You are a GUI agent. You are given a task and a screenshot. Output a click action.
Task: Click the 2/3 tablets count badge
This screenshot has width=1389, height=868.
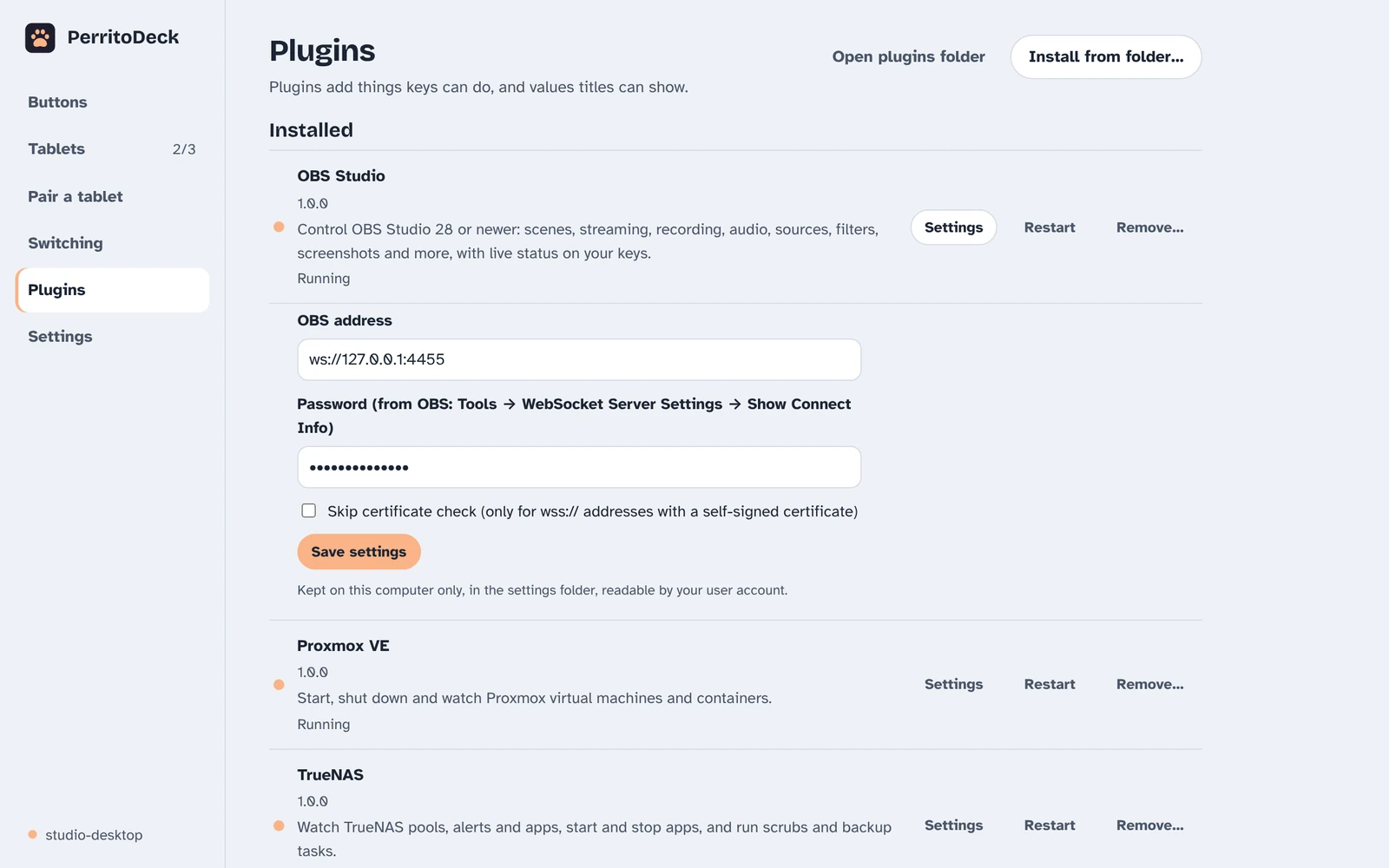[x=184, y=149]
